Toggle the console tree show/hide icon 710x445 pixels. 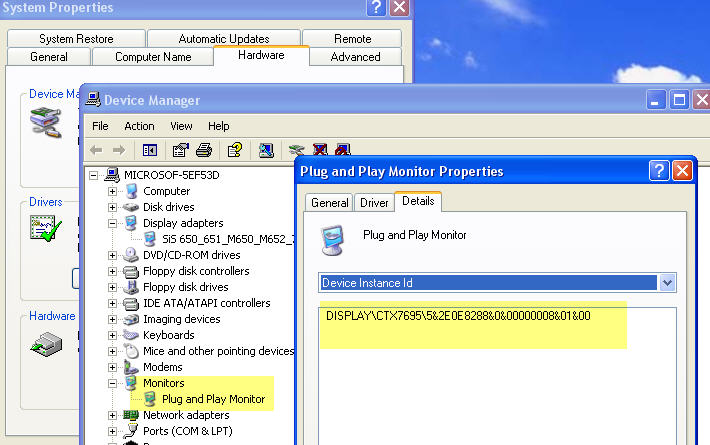[x=150, y=150]
